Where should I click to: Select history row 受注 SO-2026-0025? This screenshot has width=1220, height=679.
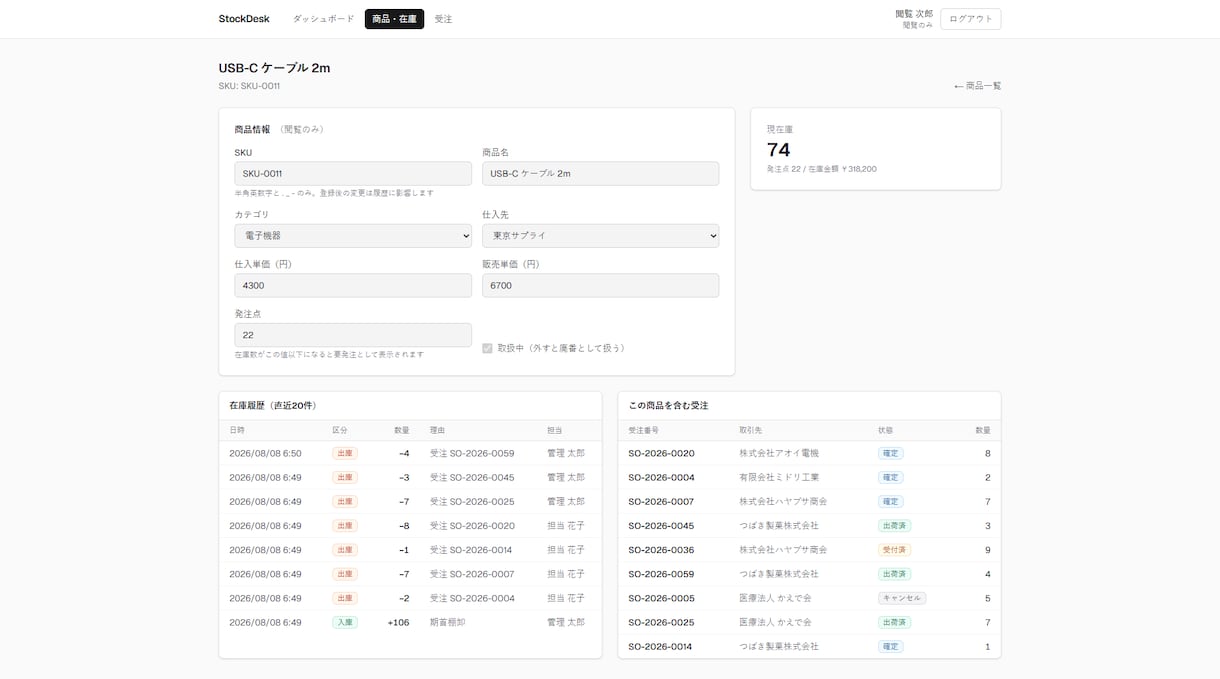(x=410, y=501)
